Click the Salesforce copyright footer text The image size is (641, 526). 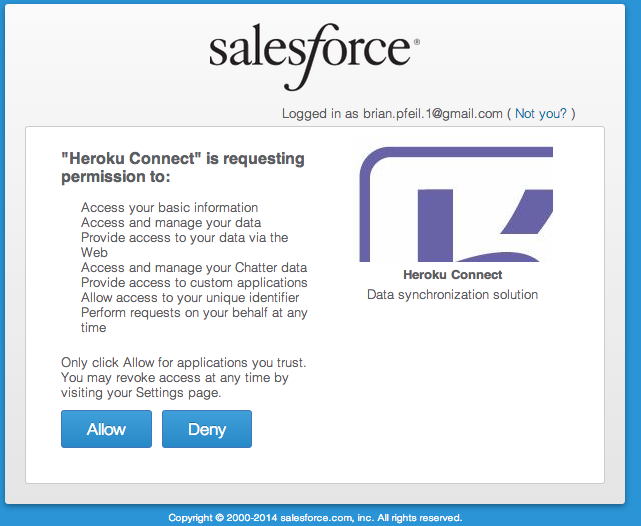pyautogui.click(x=315, y=518)
